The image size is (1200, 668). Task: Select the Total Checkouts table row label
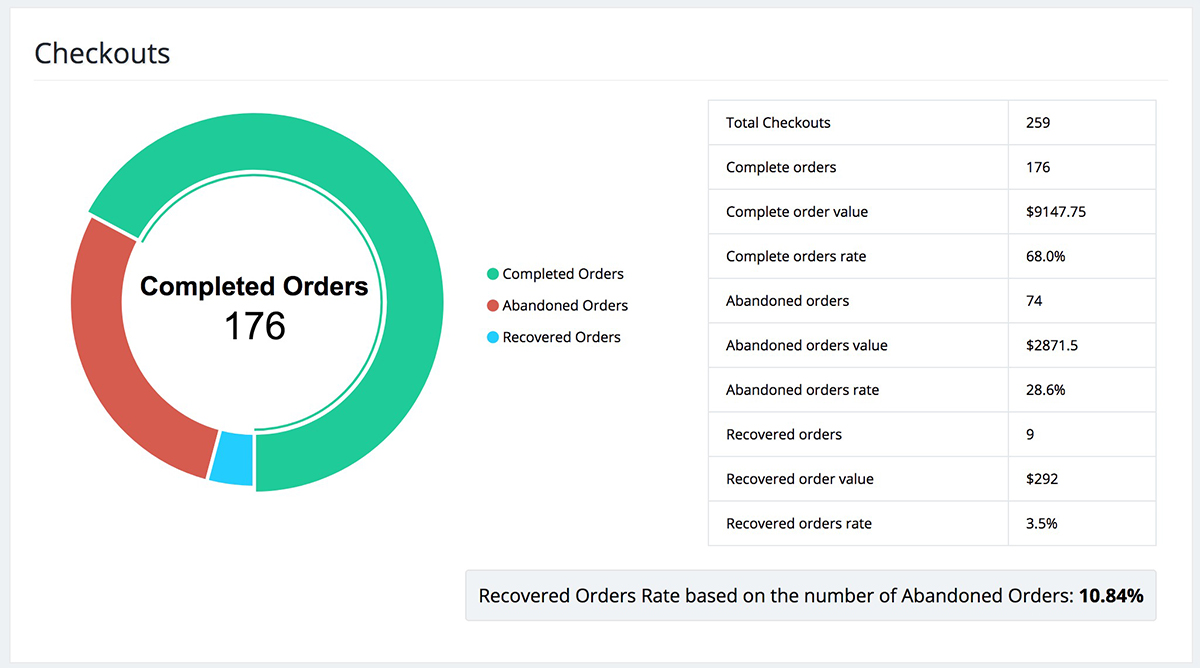point(778,123)
